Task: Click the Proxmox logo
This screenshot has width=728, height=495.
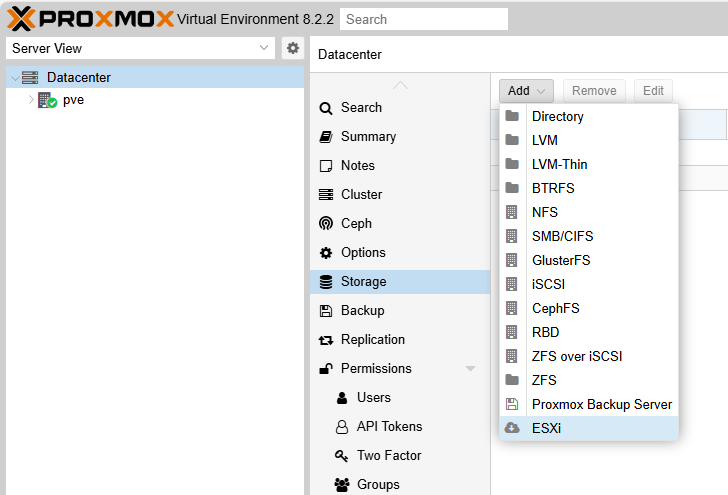Action: coord(91,19)
